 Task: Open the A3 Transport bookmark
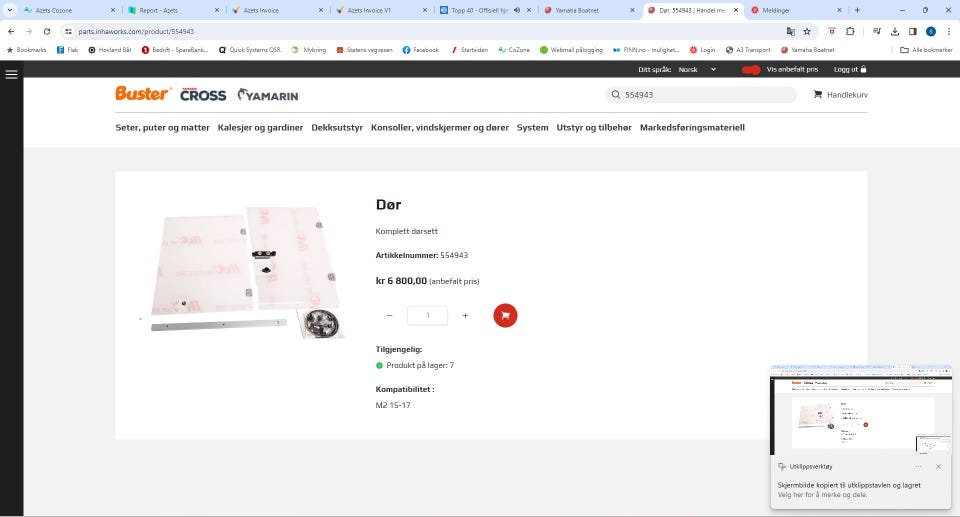tap(748, 50)
